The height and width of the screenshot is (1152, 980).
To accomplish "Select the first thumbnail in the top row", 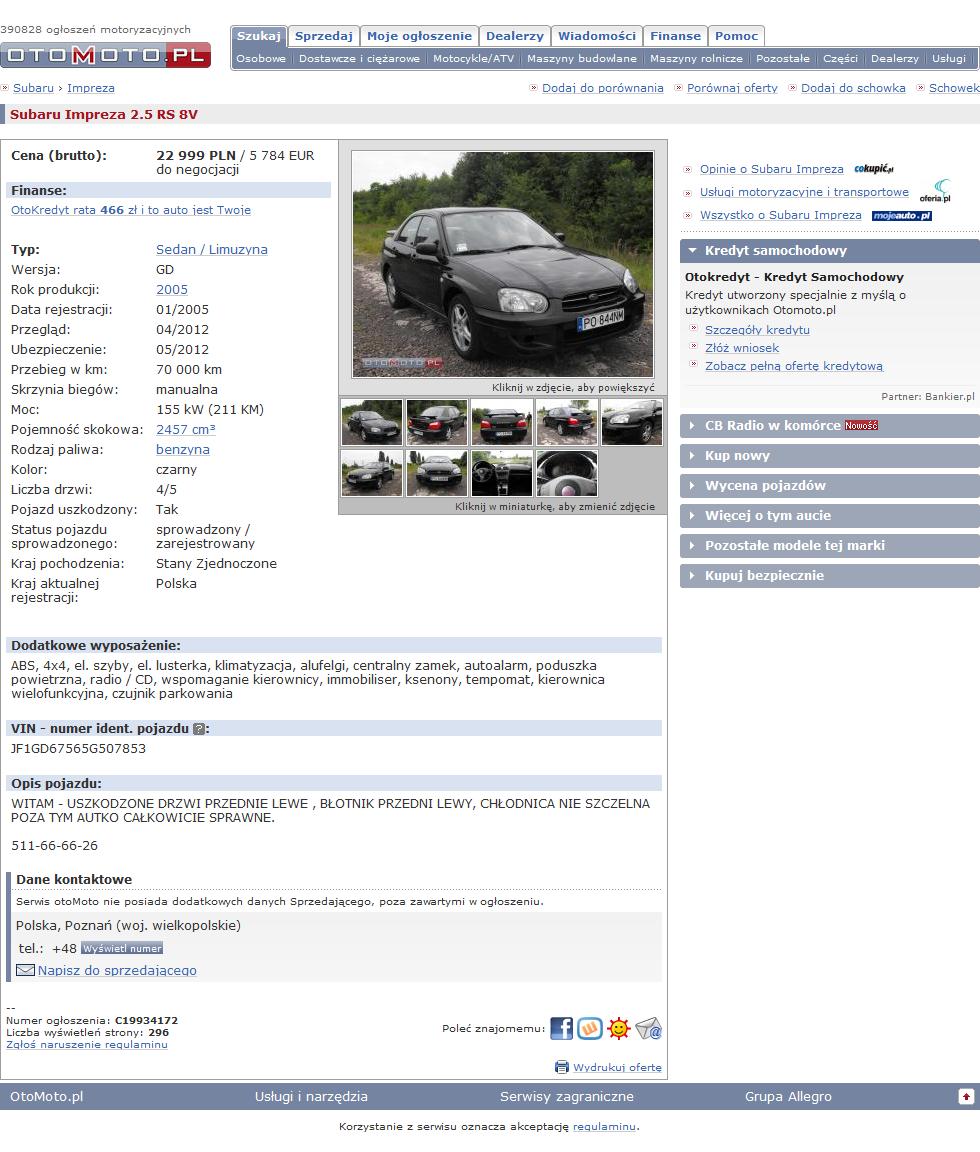I will (x=372, y=422).
